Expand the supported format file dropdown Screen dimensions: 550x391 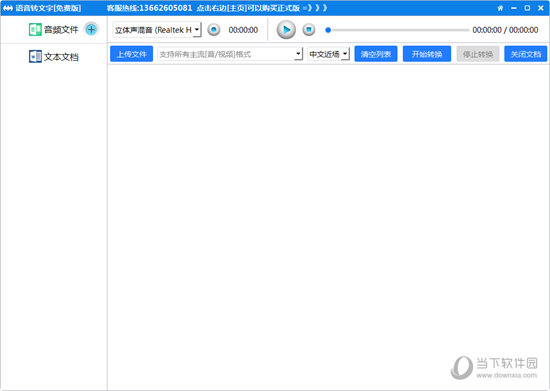pyautogui.click(x=230, y=54)
